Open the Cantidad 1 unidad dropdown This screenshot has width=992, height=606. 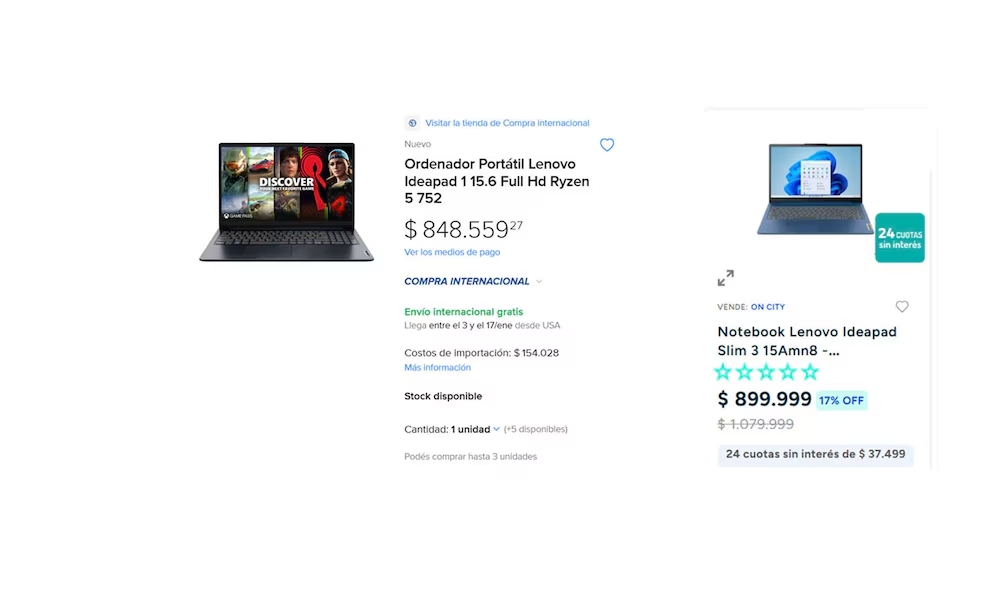[x=475, y=429]
